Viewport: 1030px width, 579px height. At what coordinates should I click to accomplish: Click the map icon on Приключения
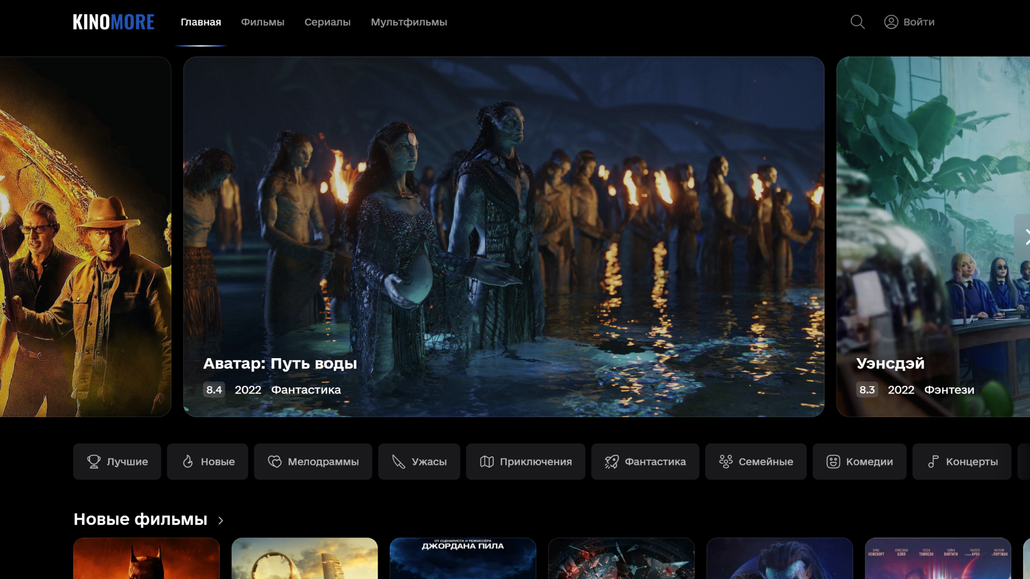point(487,462)
